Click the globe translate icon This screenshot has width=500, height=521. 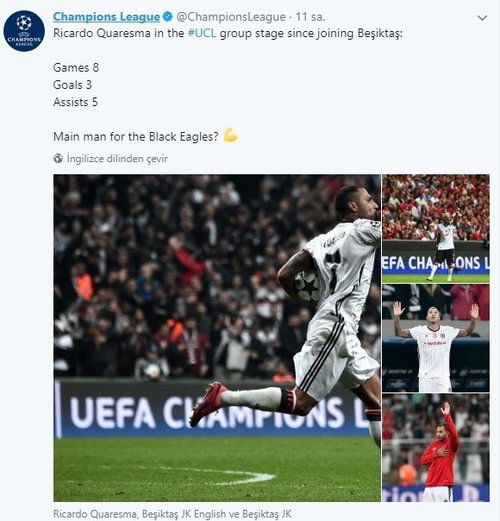pyautogui.click(x=58, y=158)
